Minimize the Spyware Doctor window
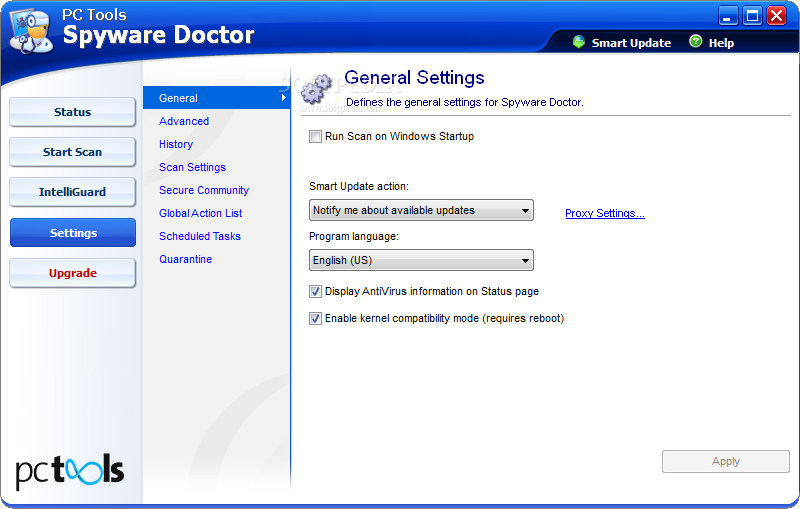Viewport: 800px width, 509px height. 728,16
